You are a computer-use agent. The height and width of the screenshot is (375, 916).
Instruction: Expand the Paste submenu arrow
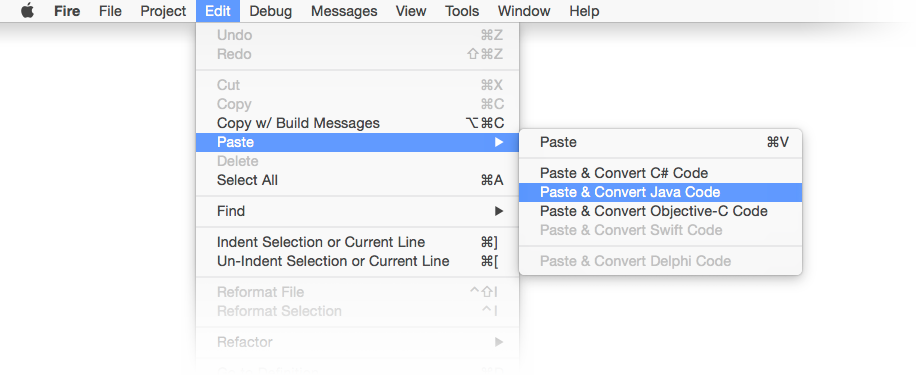[x=498, y=142]
